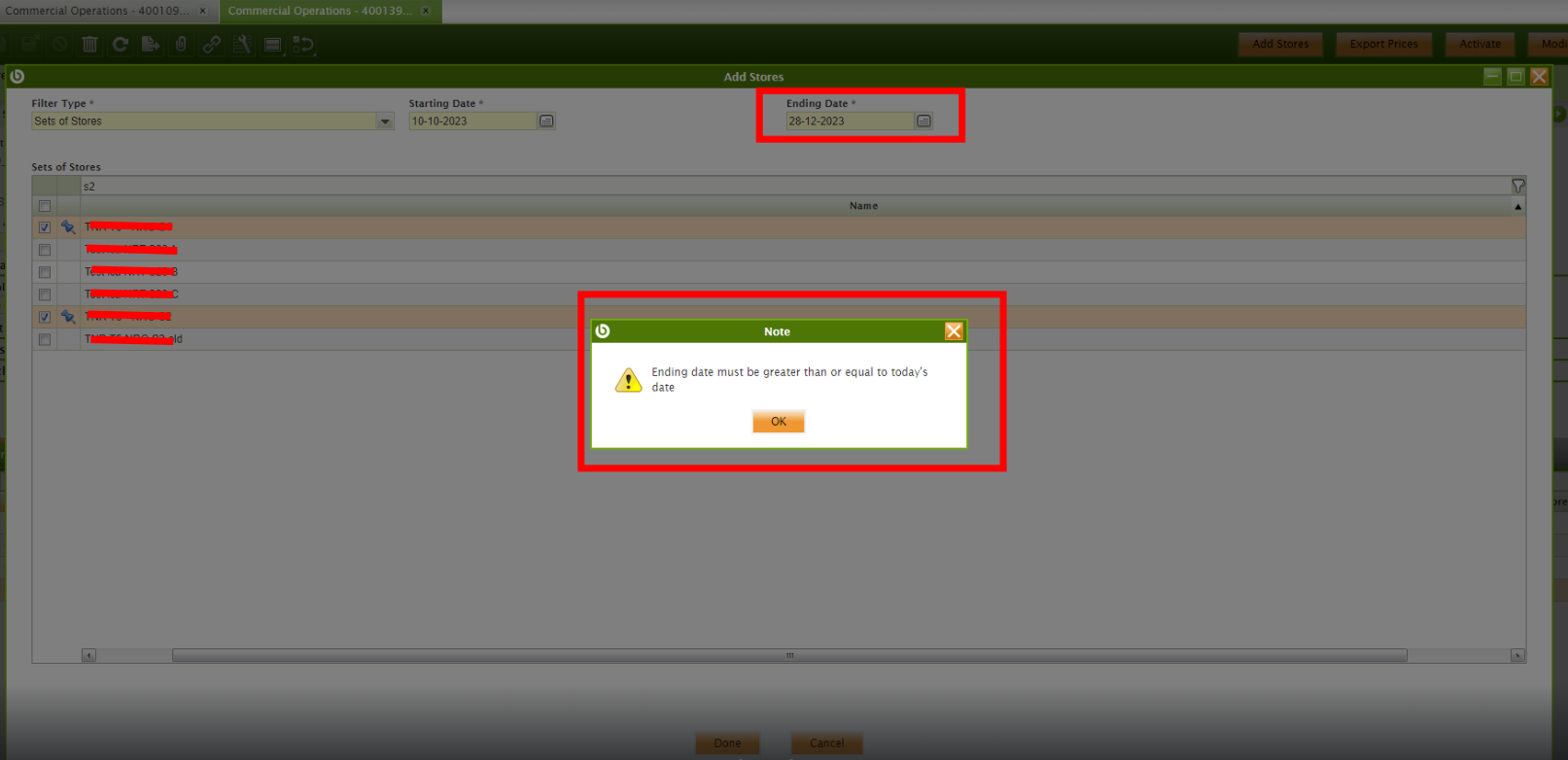
Task: Click the greyed-out cancel circle toolbar icon
Action: tap(59, 44)
